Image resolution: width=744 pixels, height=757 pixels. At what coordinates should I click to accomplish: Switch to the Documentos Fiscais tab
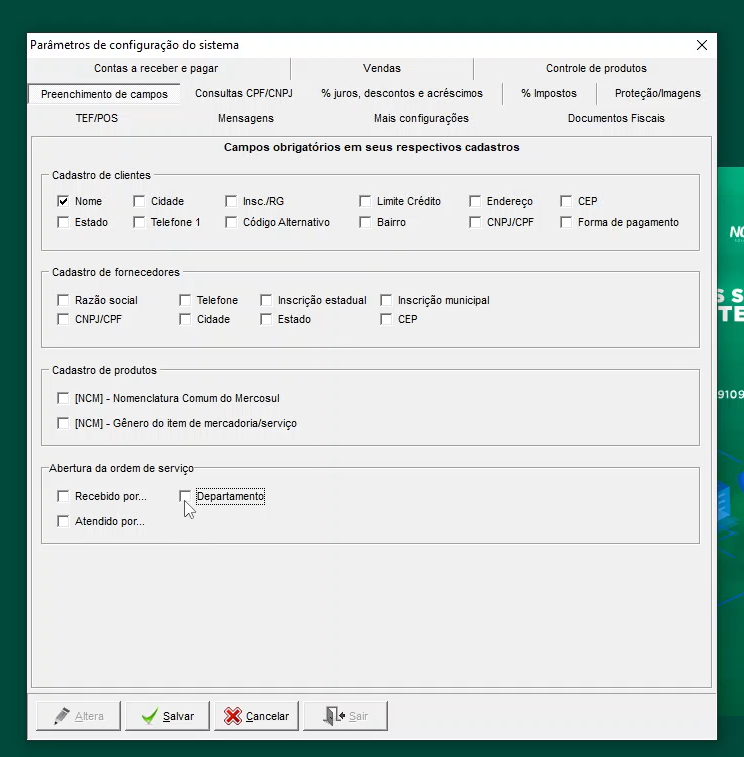click(x=616, y=118)
